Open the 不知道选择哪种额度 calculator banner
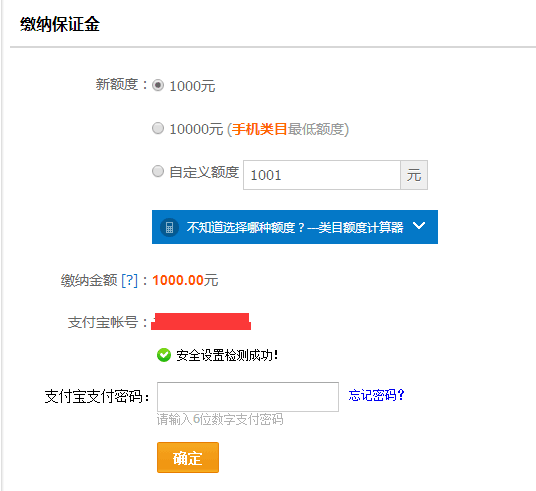This screenshot has width=536, height=491. pyautogui.click(x=295, y=227)
